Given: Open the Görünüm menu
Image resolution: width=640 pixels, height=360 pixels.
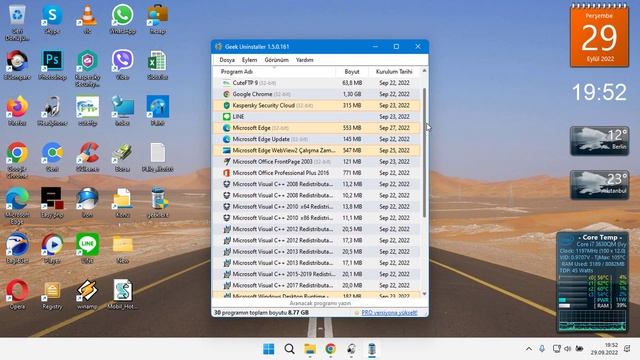Looking at the screenshot, I should [x=276, y=60].
